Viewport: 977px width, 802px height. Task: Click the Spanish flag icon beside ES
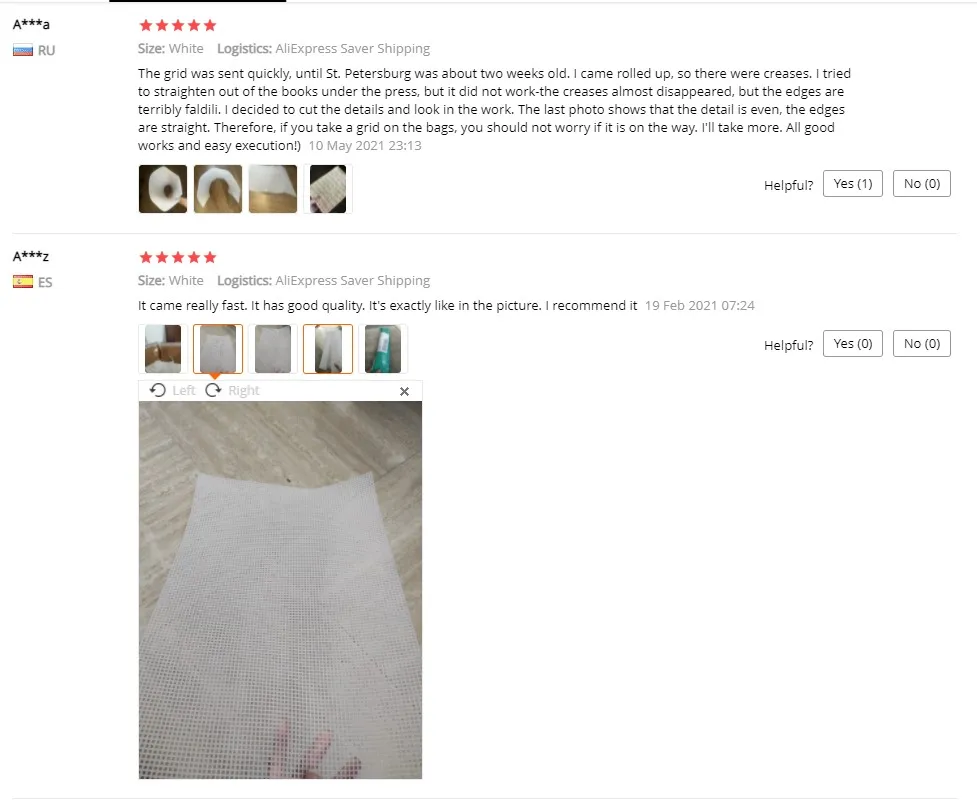[x=23, y=282]
